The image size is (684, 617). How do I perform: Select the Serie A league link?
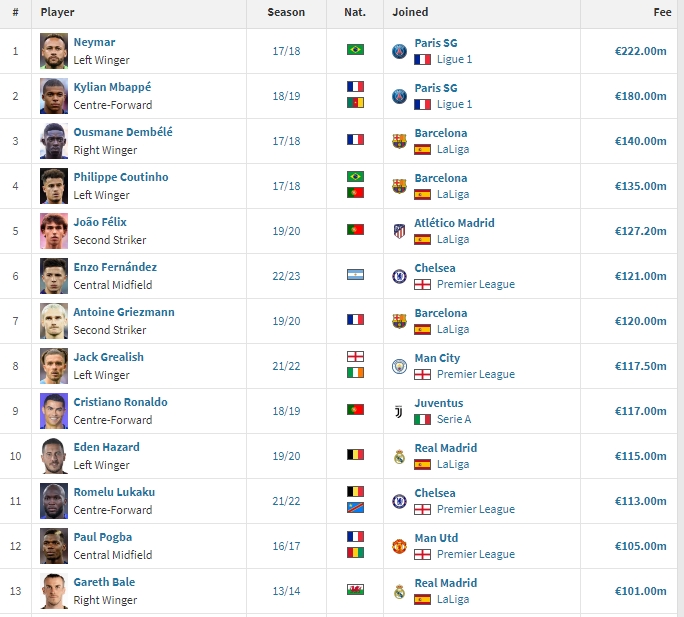[x=454, y=419]
